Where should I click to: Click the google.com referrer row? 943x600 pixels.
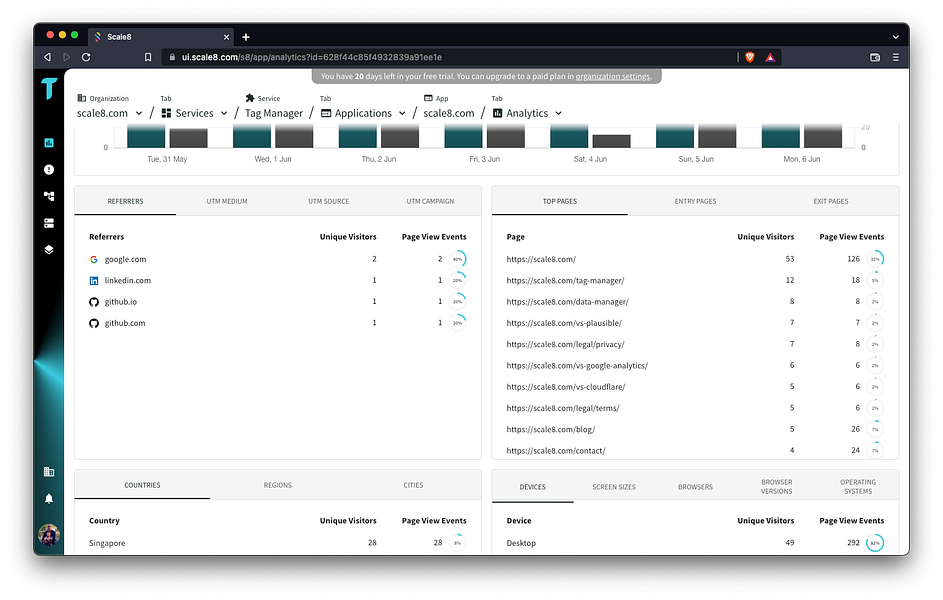point(278,259)
